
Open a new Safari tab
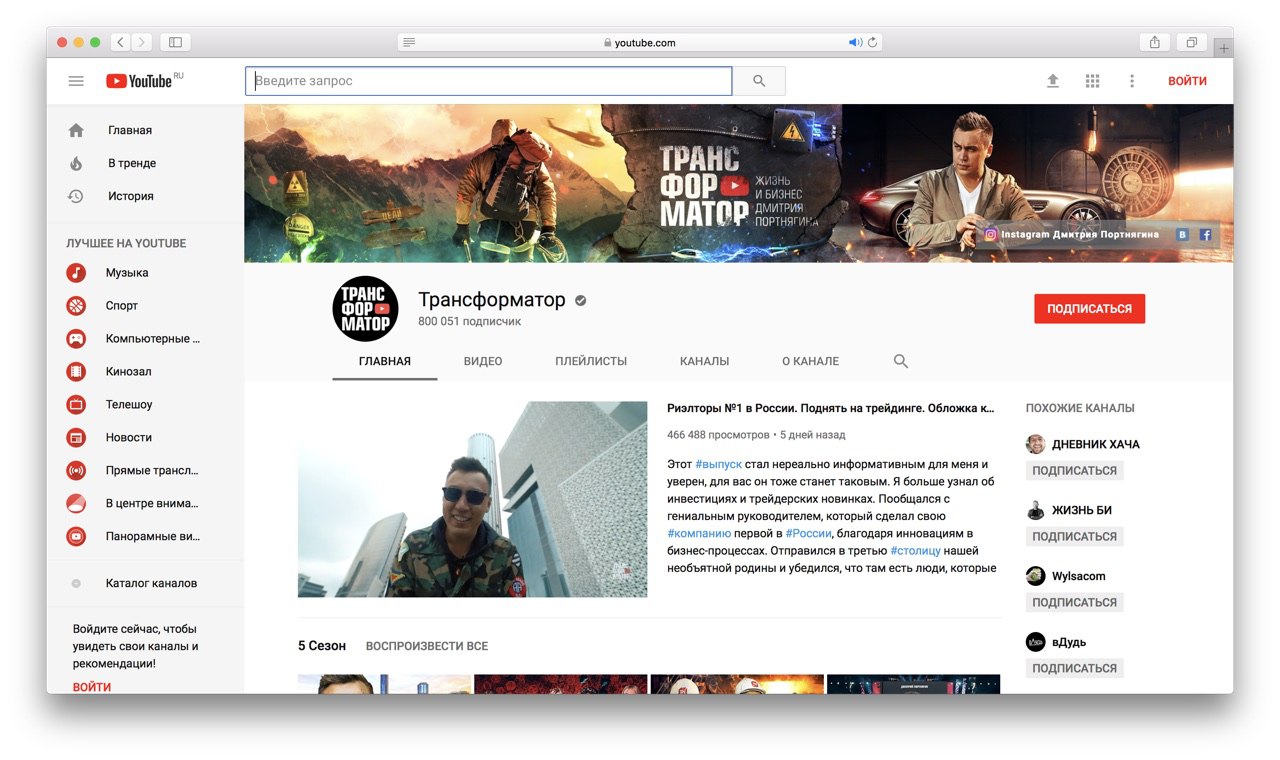click(x=1223, y=48)
